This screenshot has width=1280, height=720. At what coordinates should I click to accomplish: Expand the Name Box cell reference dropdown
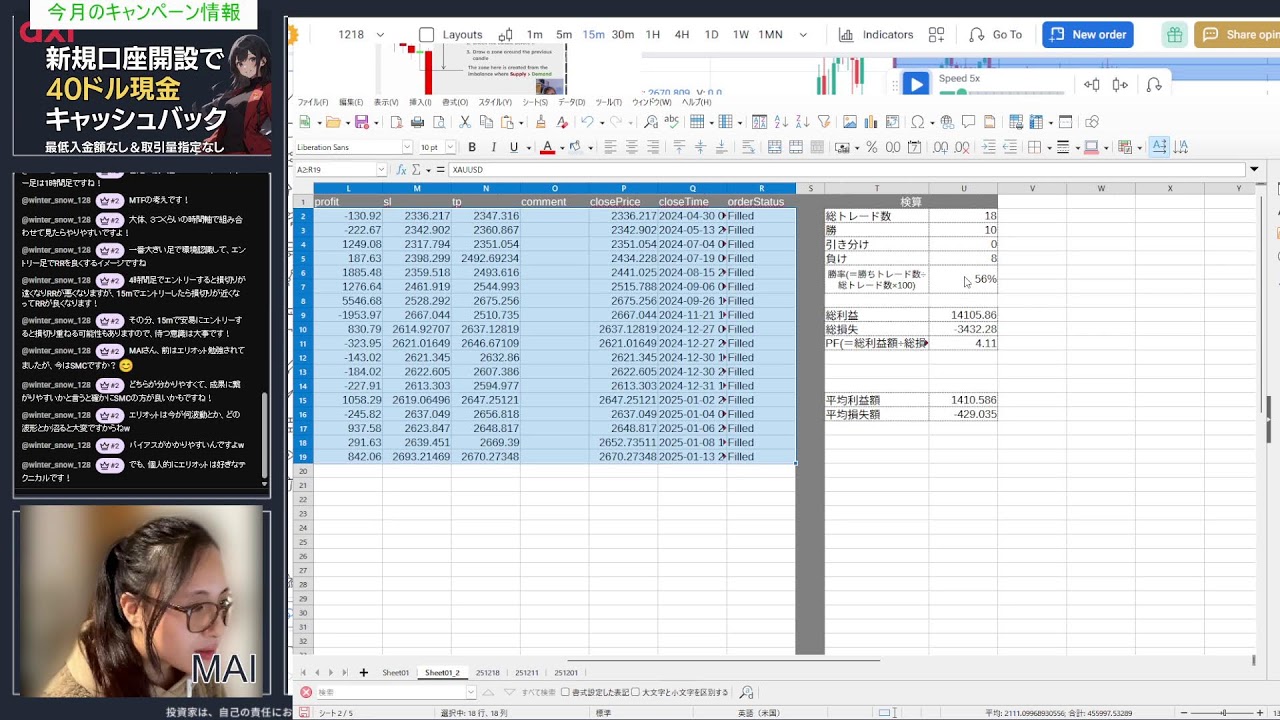pos(381,170)
